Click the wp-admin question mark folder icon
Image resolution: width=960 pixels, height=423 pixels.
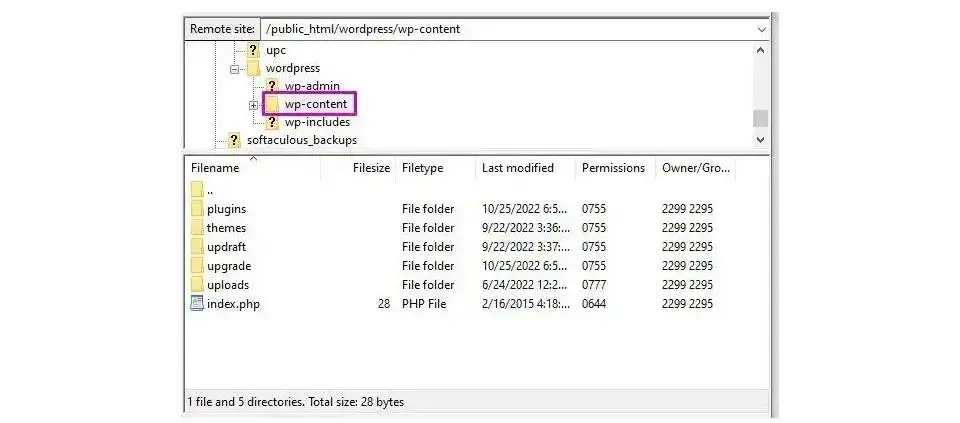coord(271,86)
